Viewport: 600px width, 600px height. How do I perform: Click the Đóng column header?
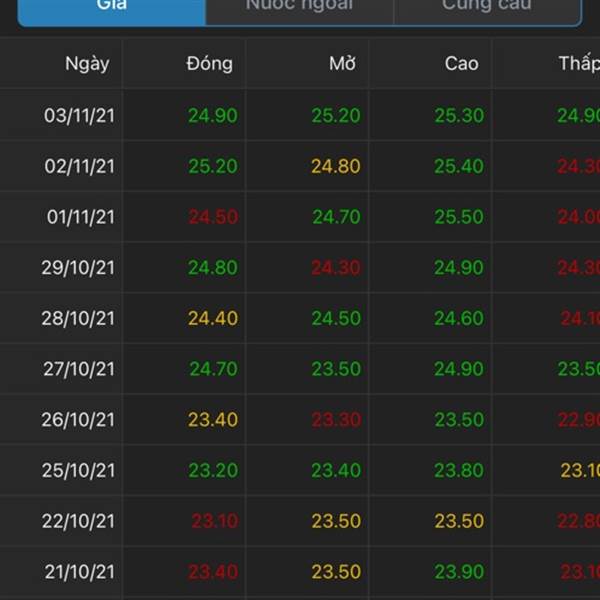coord(210,64)
